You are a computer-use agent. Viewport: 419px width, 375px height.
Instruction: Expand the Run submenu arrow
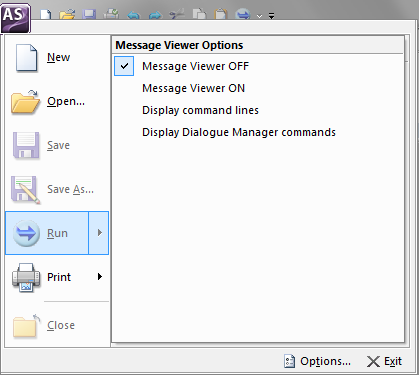pyautogui.click(x=99, y=233)
